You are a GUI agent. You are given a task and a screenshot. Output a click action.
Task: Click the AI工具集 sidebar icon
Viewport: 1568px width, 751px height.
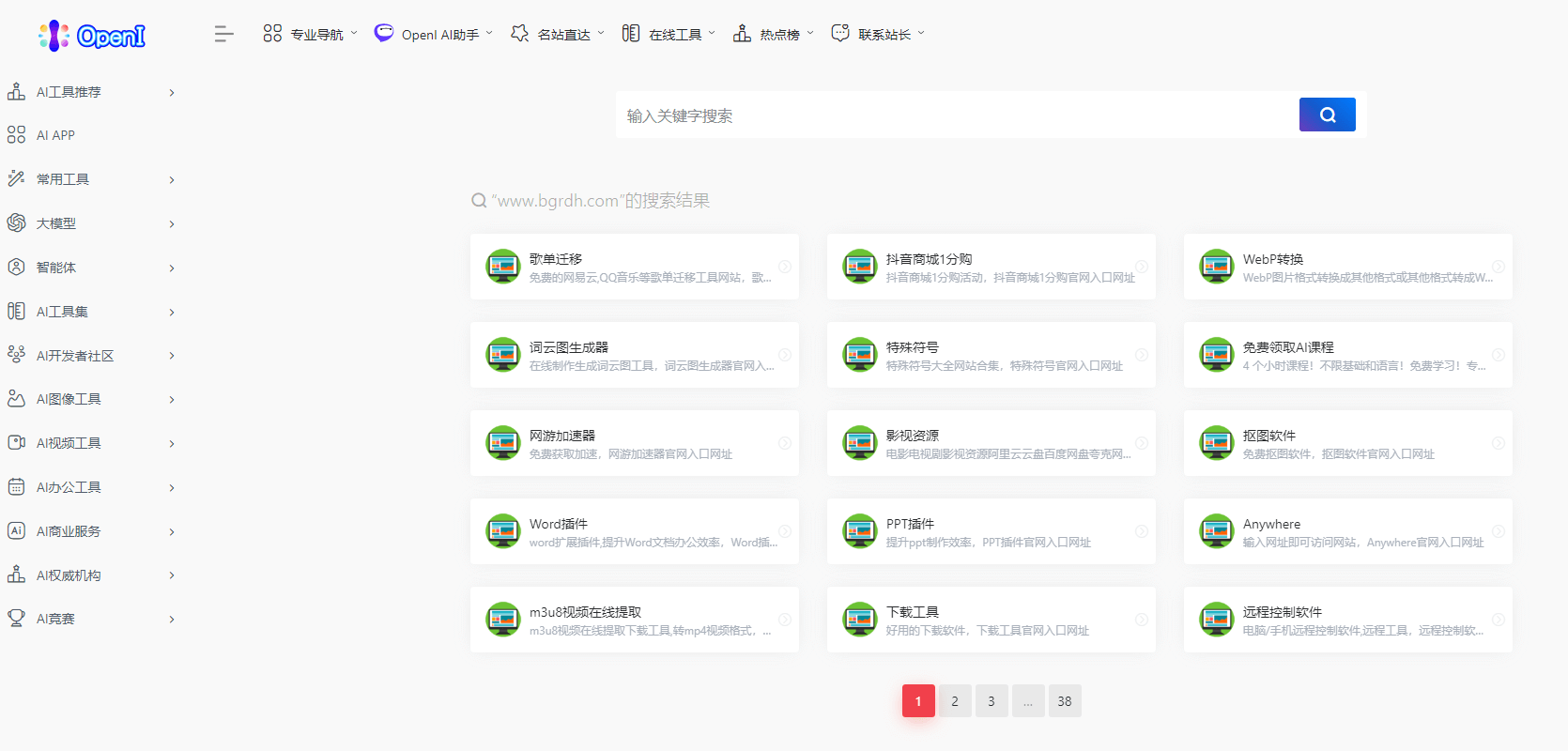(16, 311)
